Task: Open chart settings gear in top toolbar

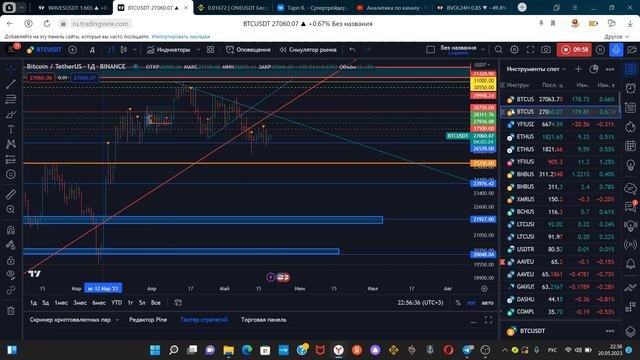Action: (x=514, y=50)
